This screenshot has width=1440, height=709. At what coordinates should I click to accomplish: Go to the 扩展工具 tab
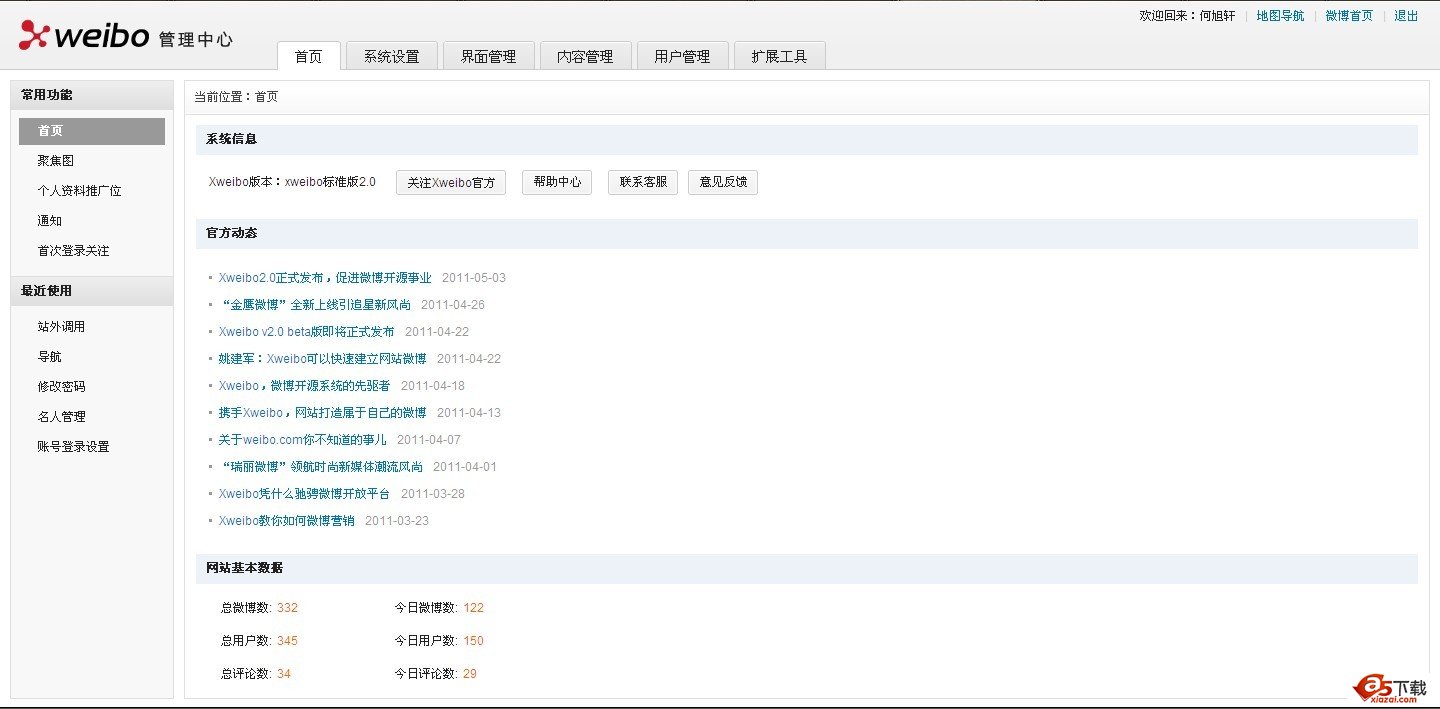[779, 56]
